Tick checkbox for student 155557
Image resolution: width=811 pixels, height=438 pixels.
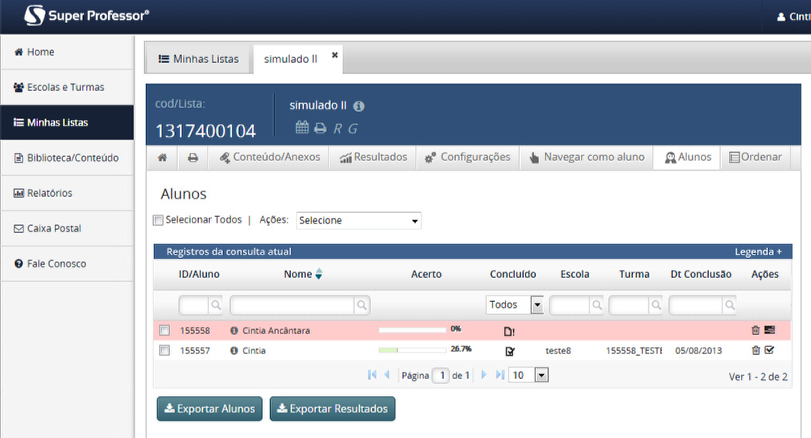click(164, 351)
